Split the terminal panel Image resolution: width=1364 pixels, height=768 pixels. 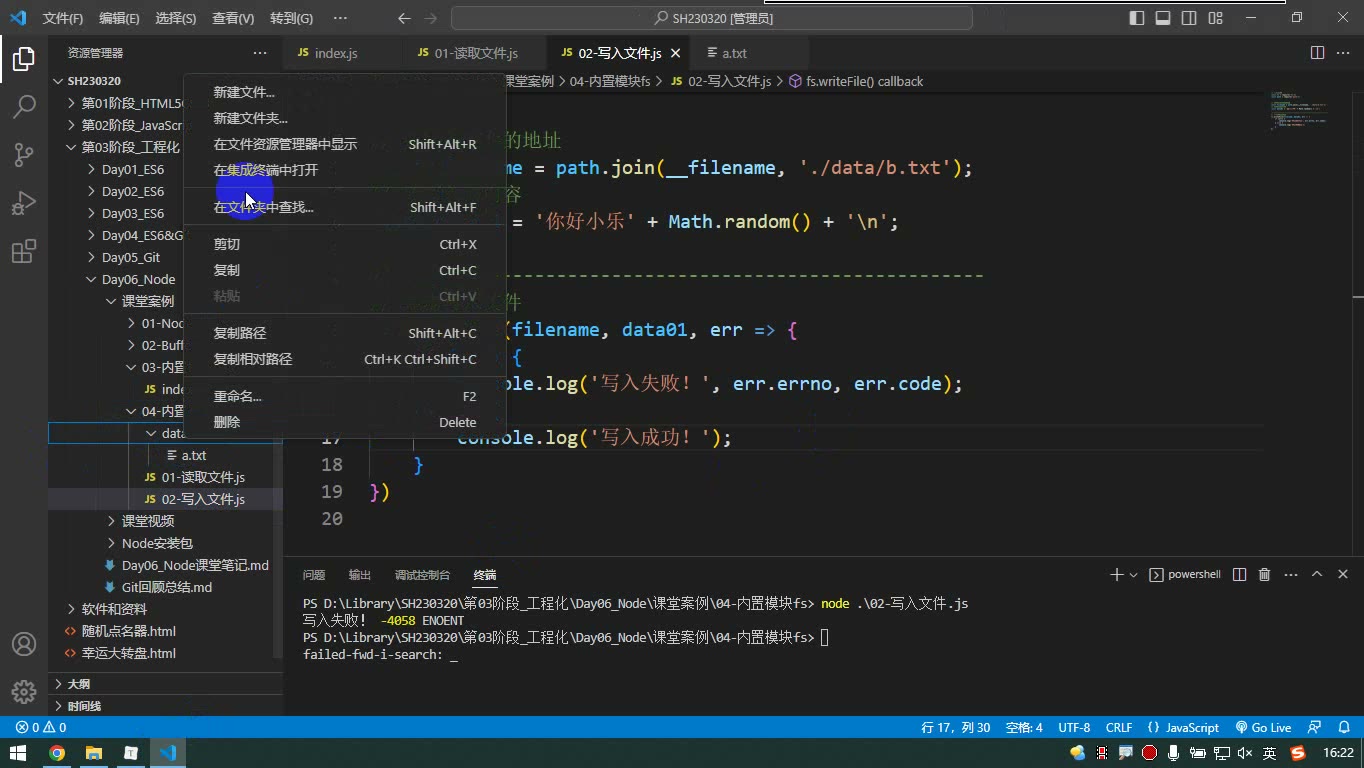coord(1240,574)
